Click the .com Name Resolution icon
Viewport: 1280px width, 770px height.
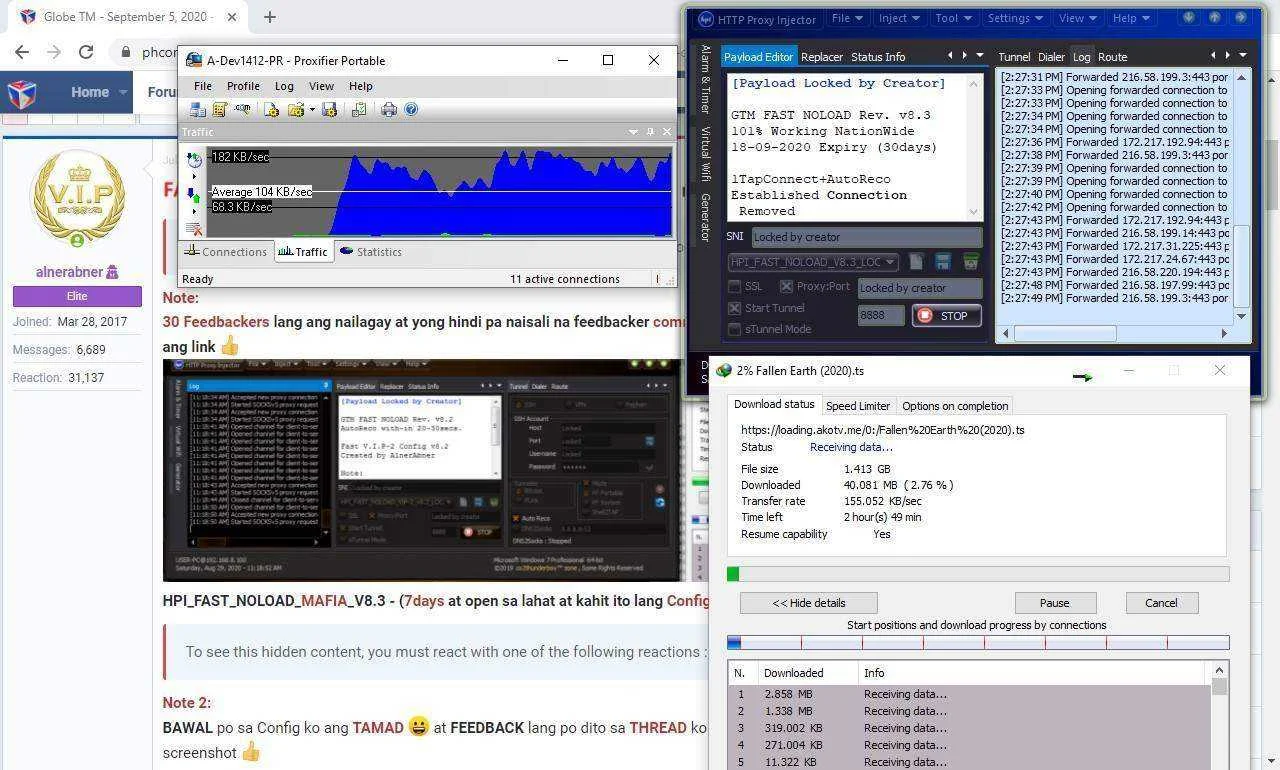[242, 109]
